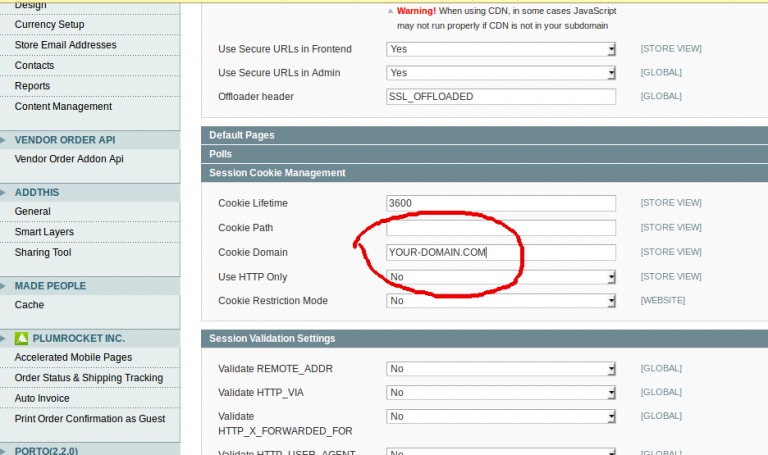Expand the Default Pages section
The width and height of the screenshot is (768, 455).
(x=484, y=135)
